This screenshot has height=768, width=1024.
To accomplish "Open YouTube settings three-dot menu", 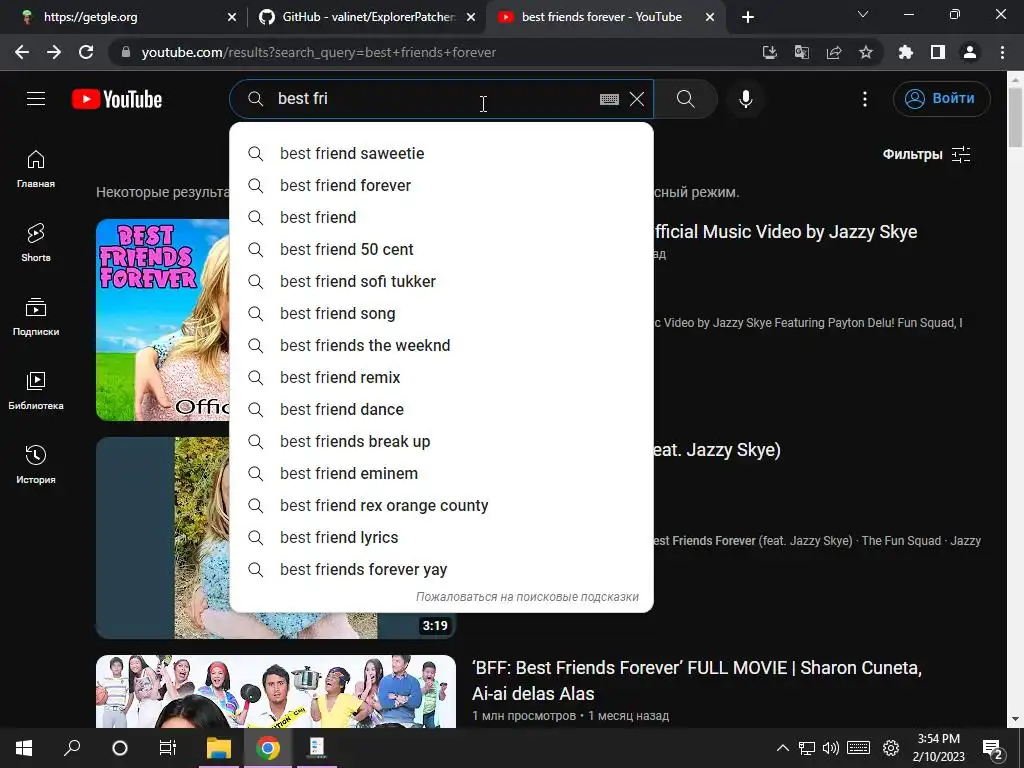I will pos(865,99).
